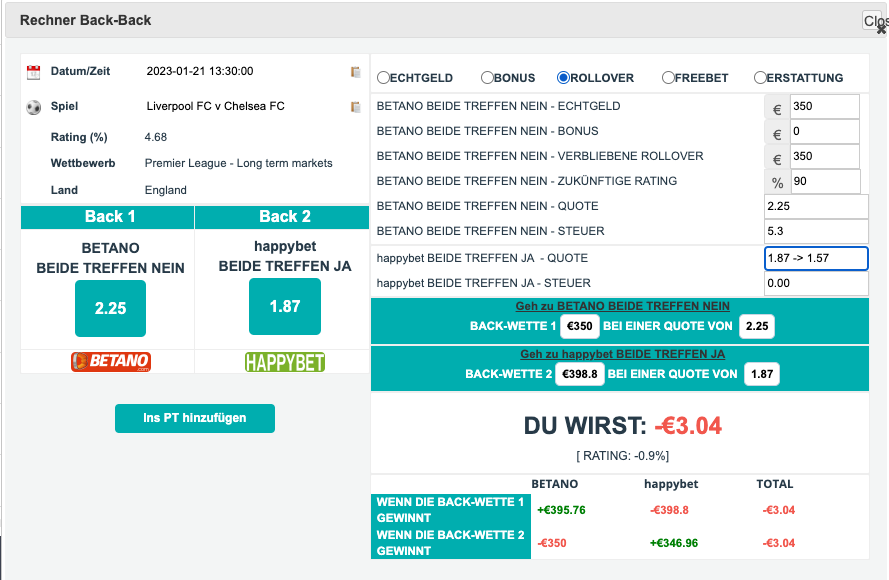889x580 pixels.
Task: Click the -€350 Betano loss value
Action: point(552,543)
